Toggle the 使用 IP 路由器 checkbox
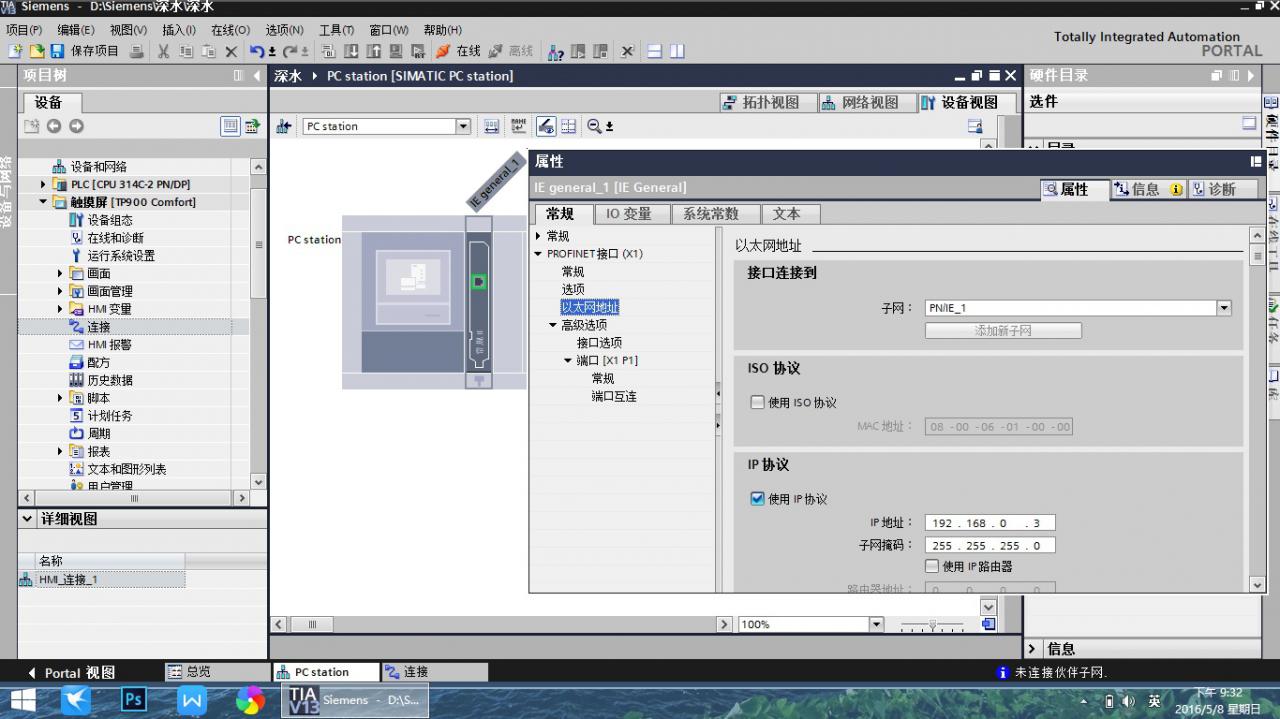1280x719 pixels. pos(932,566)
